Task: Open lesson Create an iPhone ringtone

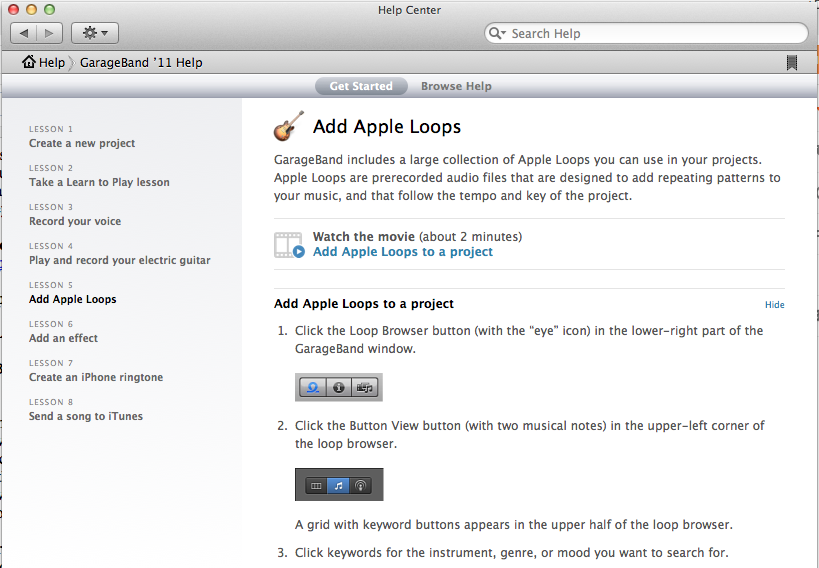Action: pyautogui.click(x=96, y=377)
